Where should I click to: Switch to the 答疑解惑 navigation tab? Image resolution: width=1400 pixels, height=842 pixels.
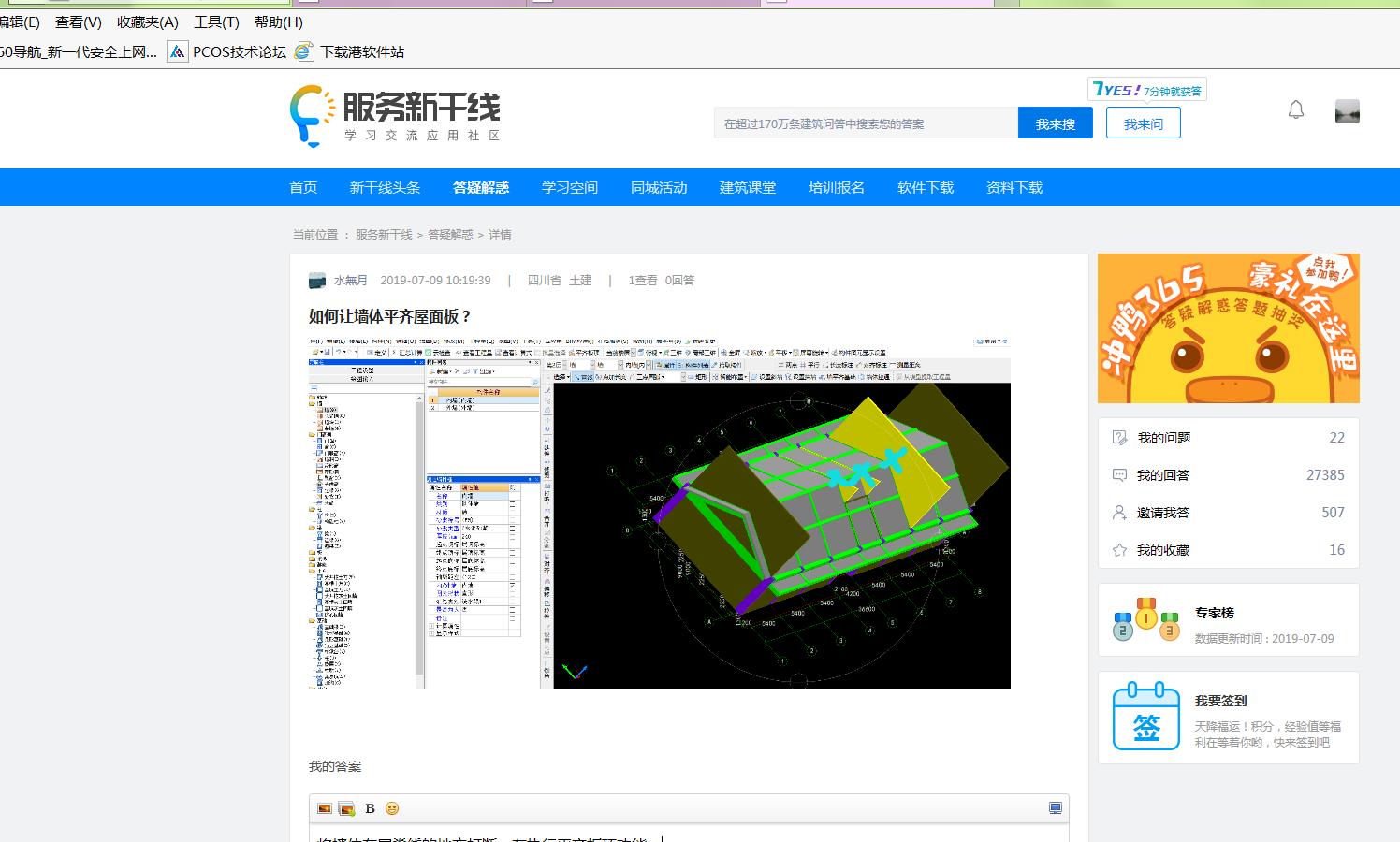[481, 187]
